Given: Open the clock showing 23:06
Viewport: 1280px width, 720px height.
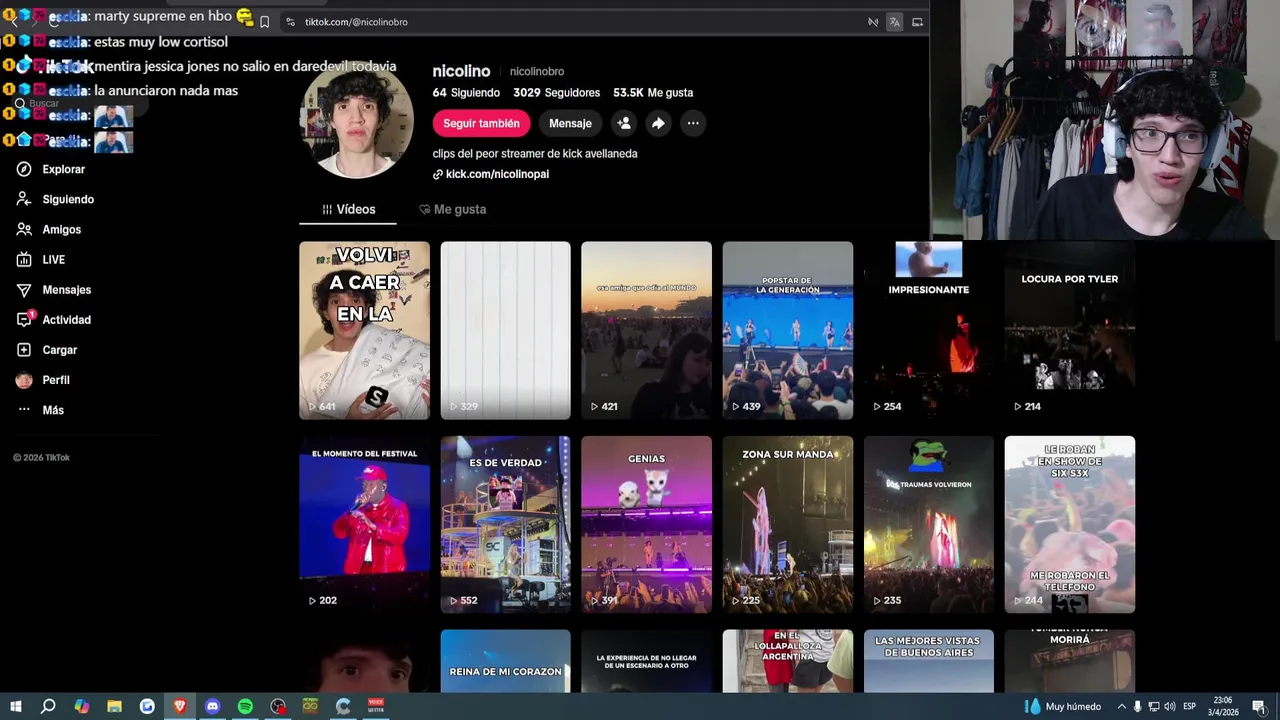Looking at the screenshot, I should [1222, 706].
